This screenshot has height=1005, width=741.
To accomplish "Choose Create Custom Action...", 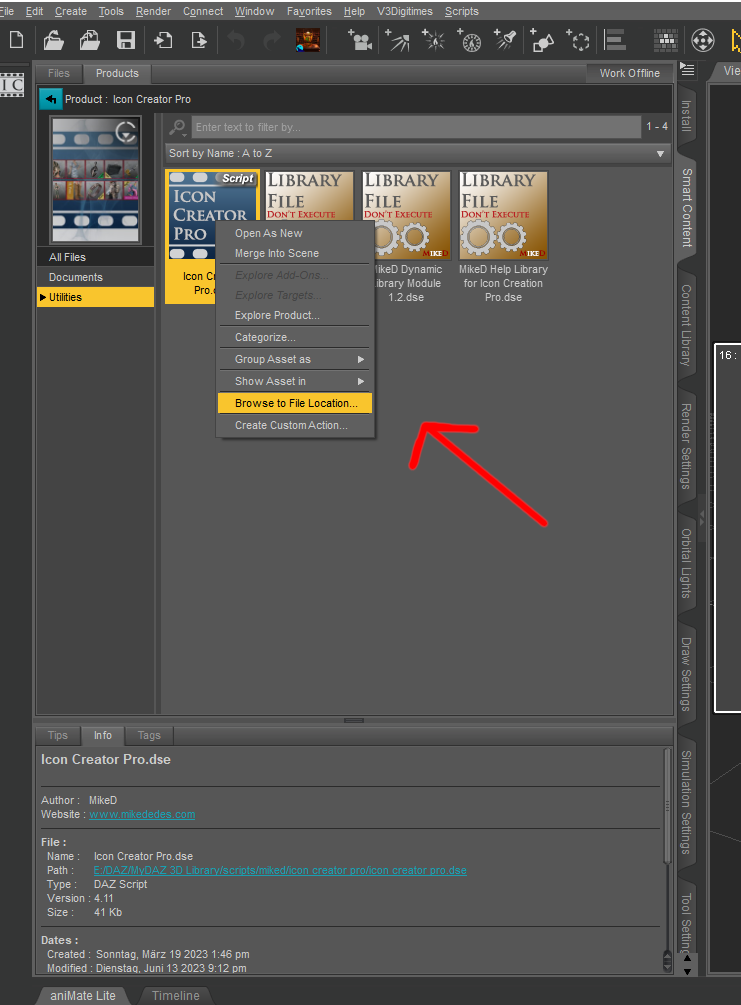I will coord(295,425).
